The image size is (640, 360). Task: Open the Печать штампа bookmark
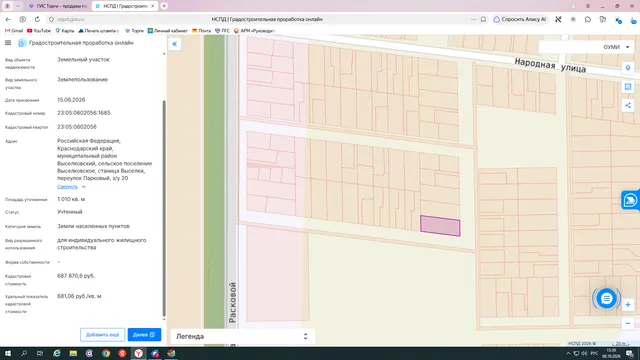click(98, 31)
